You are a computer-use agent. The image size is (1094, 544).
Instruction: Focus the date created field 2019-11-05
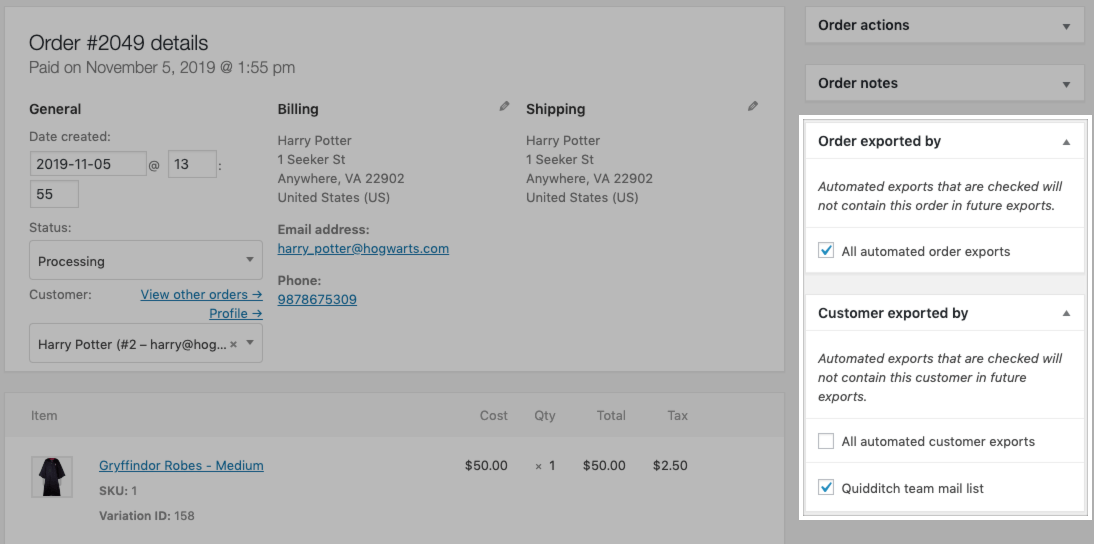click(x=88, y=164)
